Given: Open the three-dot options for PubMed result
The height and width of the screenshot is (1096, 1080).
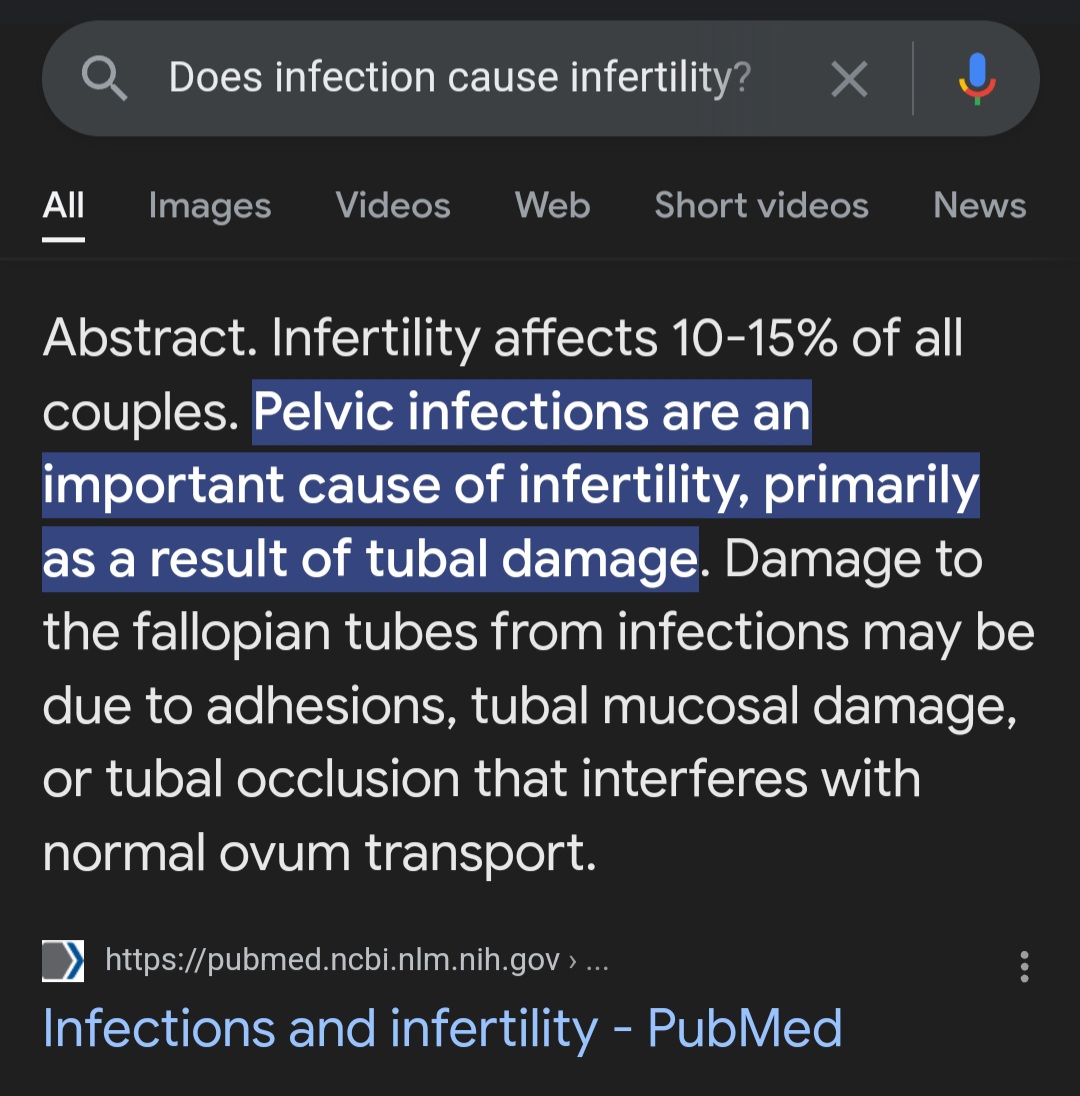Looking at the screenshot, I should point(1024,966).
